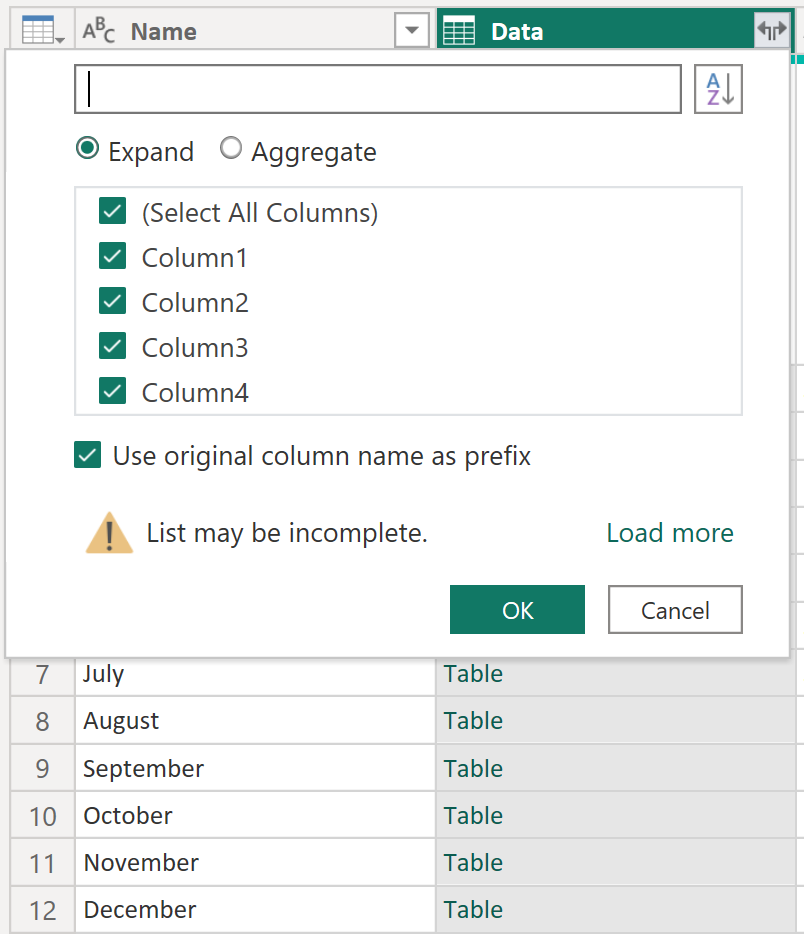Click the column search input field
The image size is (804, 934).
point(378,89)
